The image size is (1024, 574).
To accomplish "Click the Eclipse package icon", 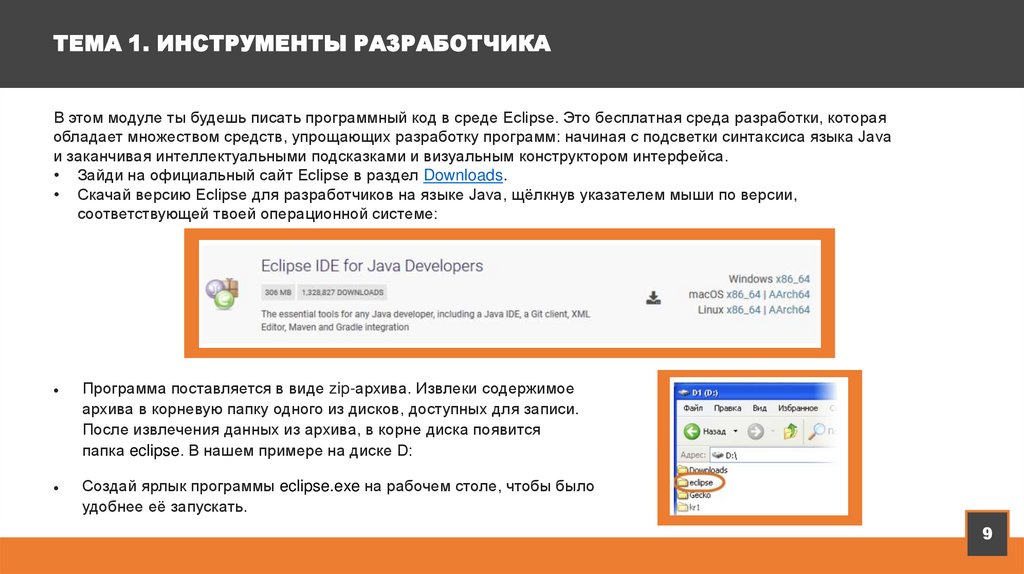I will tap(223, 293).
